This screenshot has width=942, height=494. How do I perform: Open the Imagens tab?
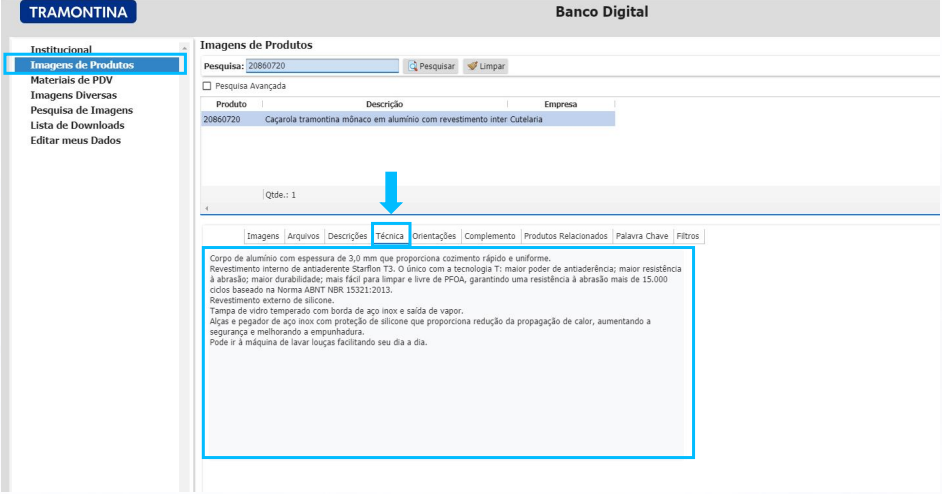click(x=263, y=236)
